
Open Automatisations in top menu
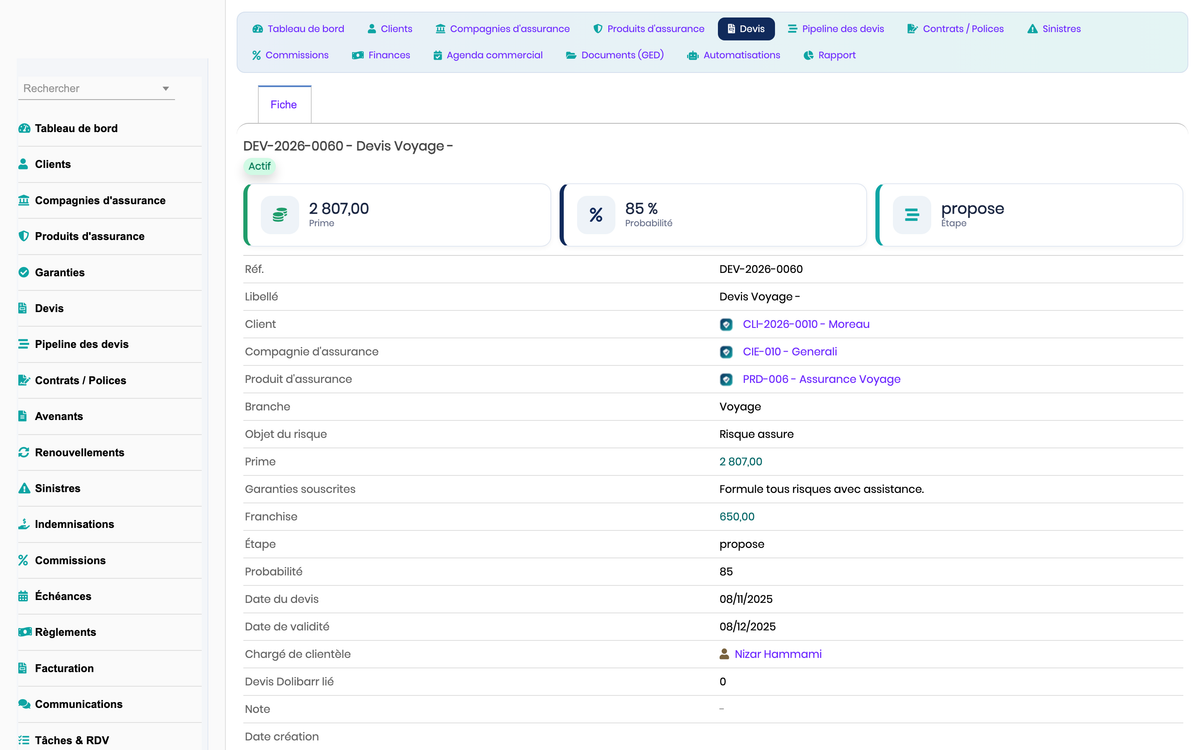734,56
